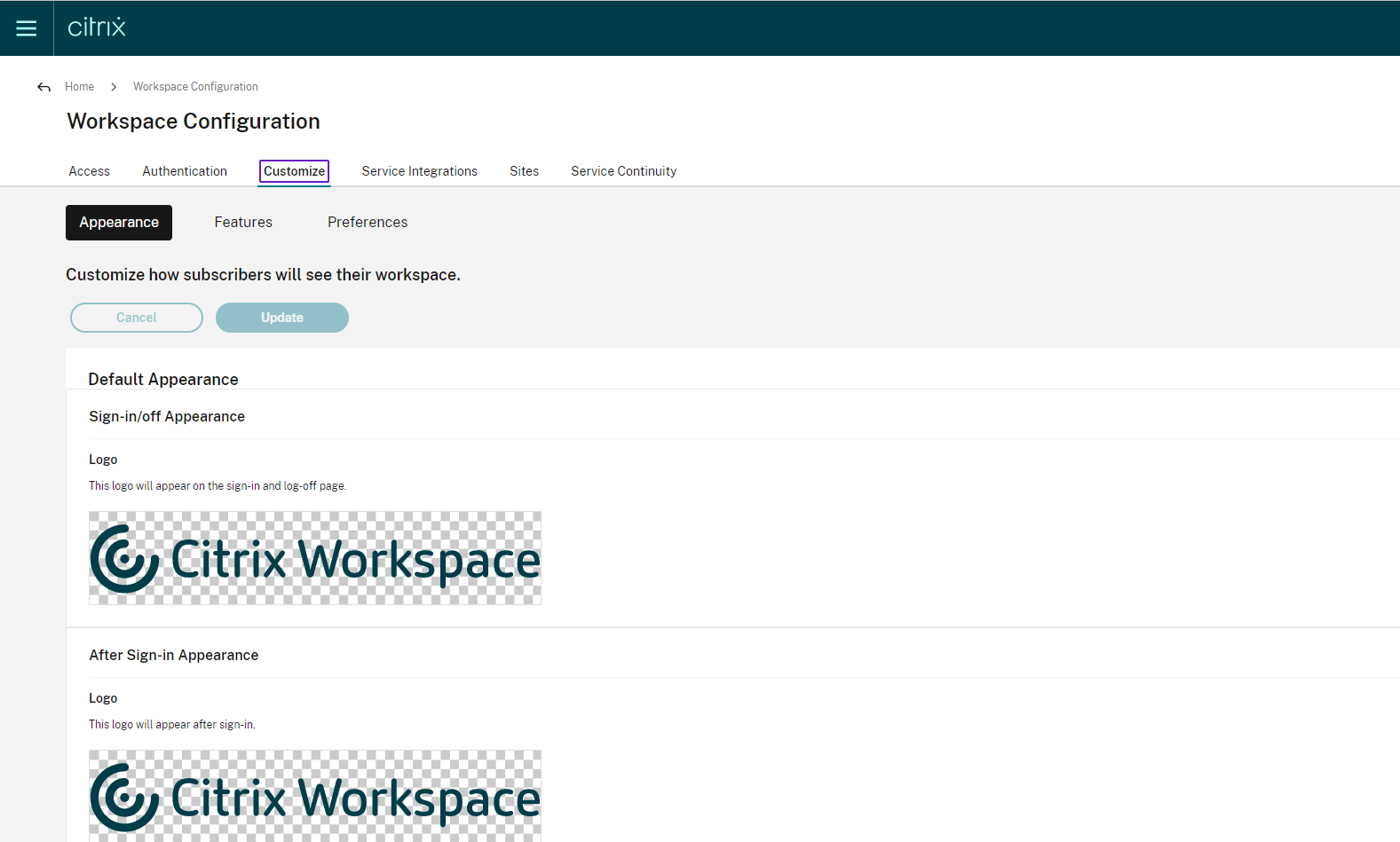Click the Workspace Configuration page heading
Image resolution: width=1400 pixels, height=842 pixels.
tap(194, 122)
